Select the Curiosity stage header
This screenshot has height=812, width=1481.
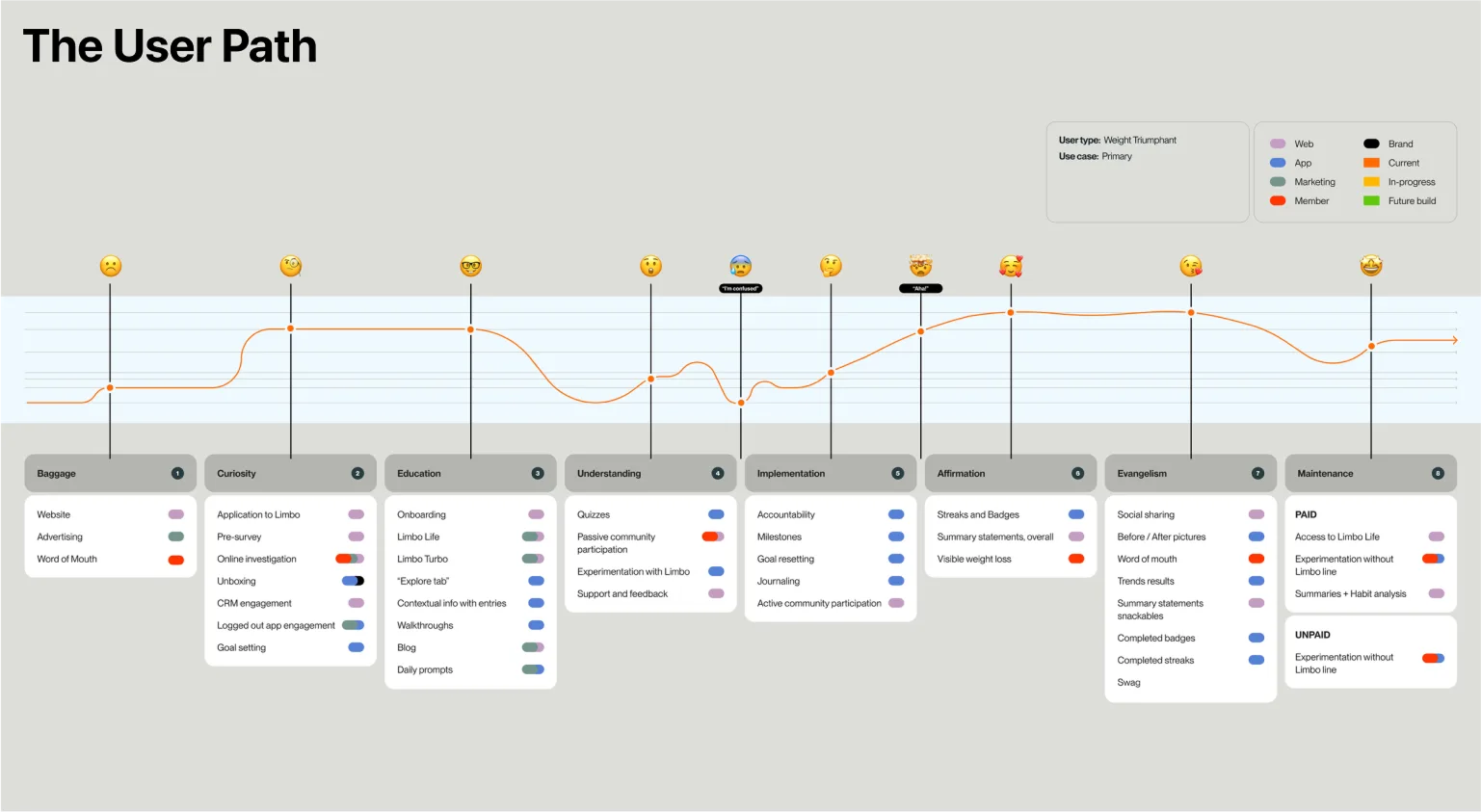point(290,473)
